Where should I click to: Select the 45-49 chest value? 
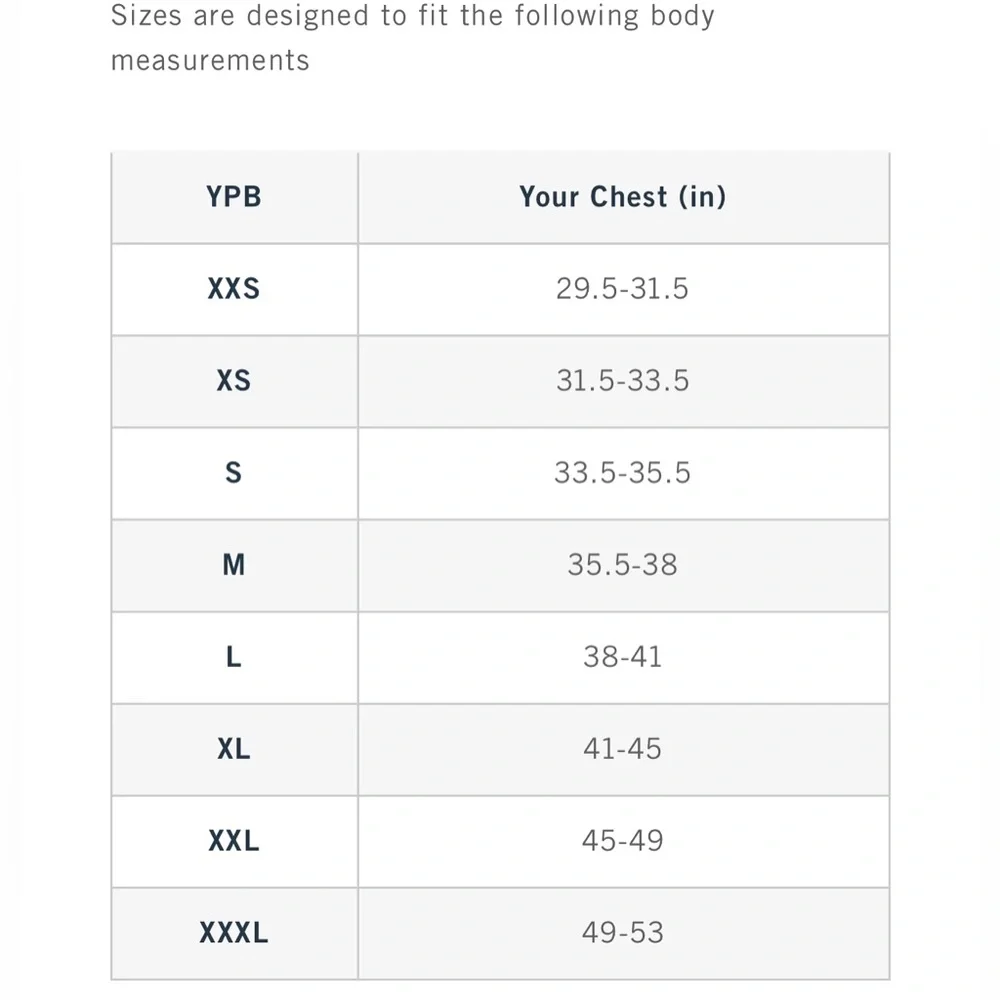click(x=622, y=841)
